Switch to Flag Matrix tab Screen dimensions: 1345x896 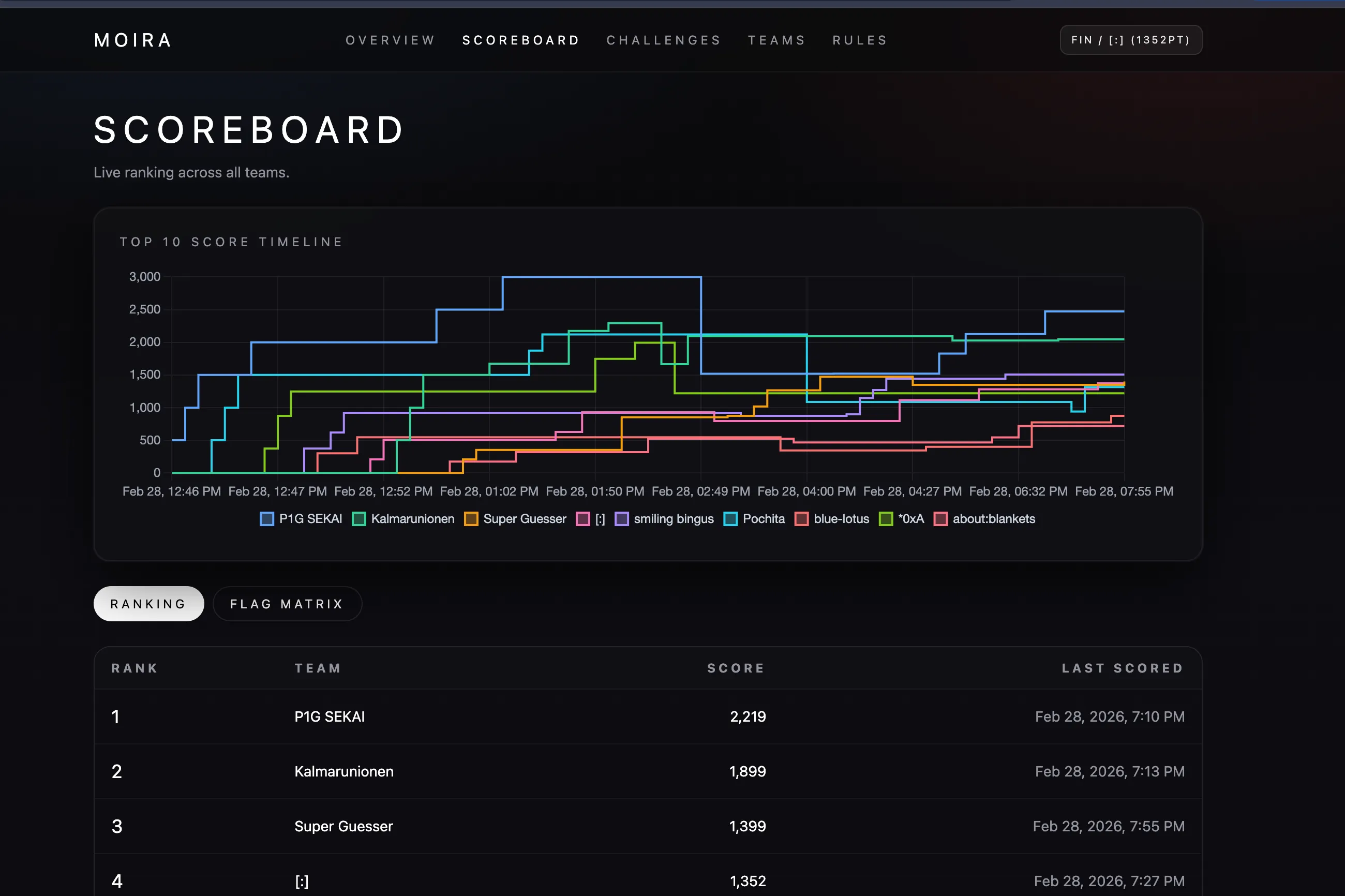287,604
